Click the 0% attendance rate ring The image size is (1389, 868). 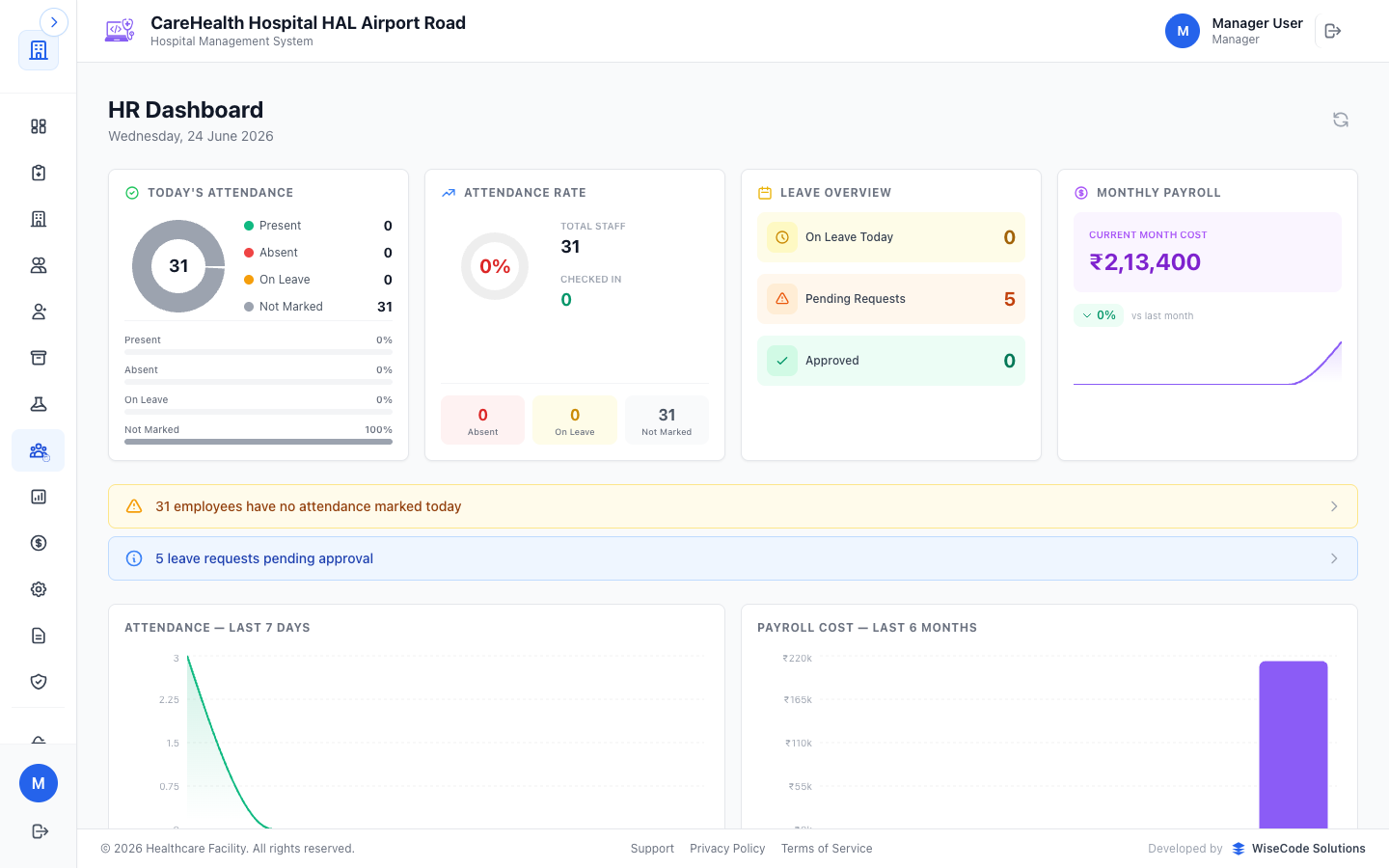[495, 266]
